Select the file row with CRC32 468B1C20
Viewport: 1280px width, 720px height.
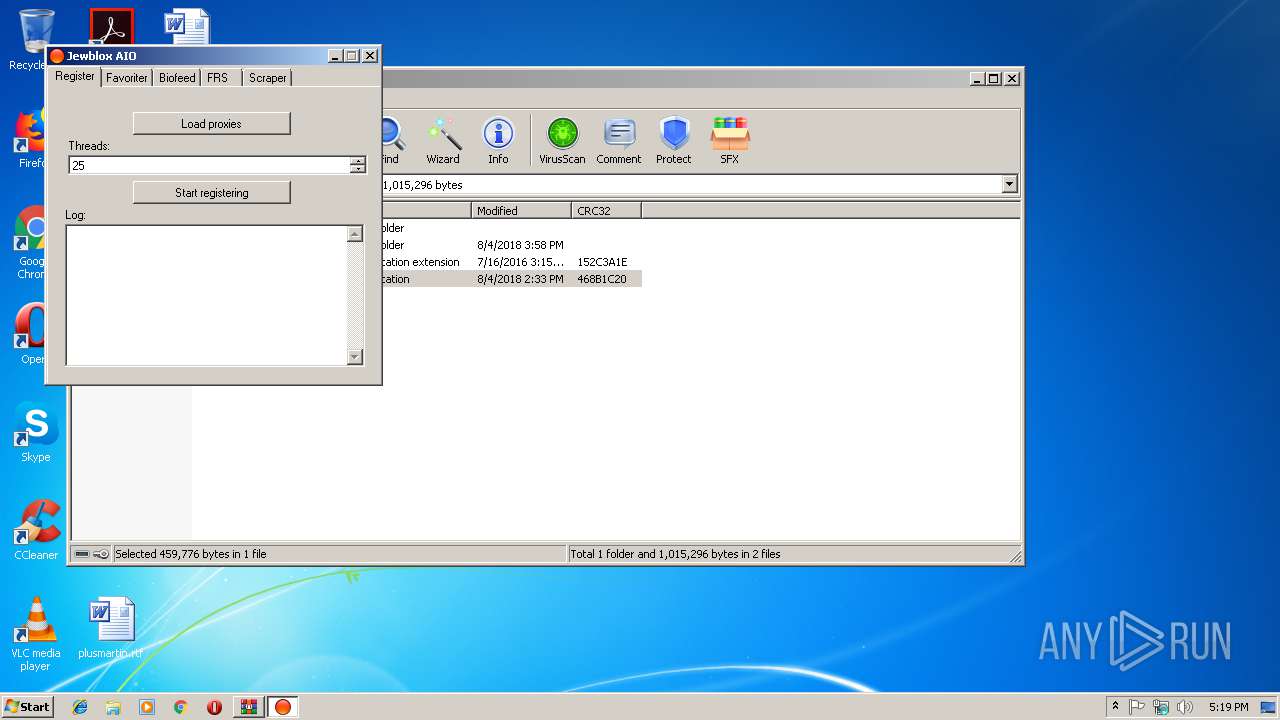(x=511, y=279)
